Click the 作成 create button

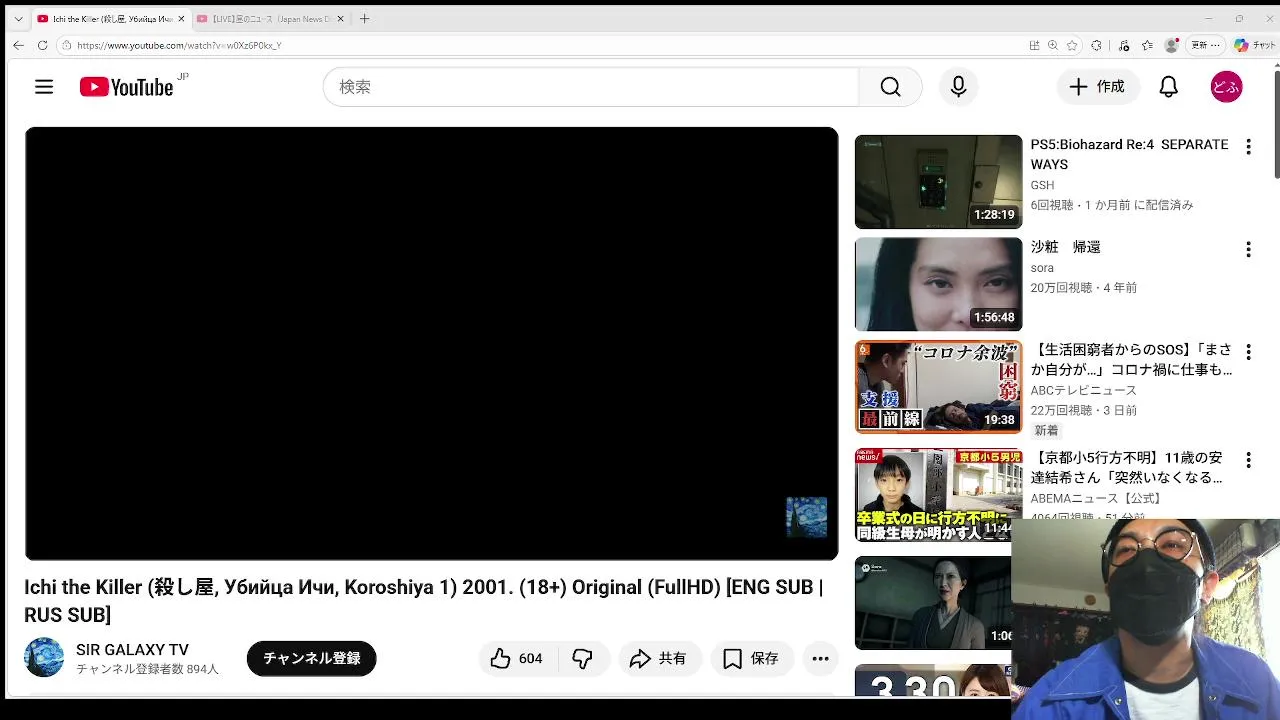coord(1098,87)
